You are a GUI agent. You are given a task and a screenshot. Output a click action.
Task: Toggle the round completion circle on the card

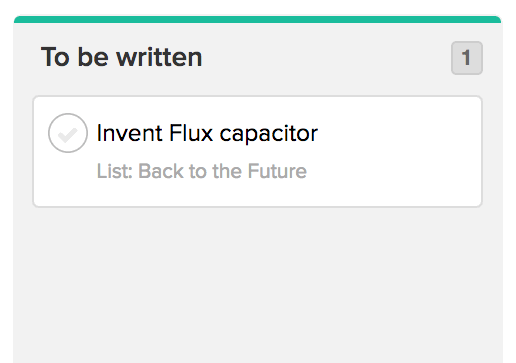click(x=68, y=133)
